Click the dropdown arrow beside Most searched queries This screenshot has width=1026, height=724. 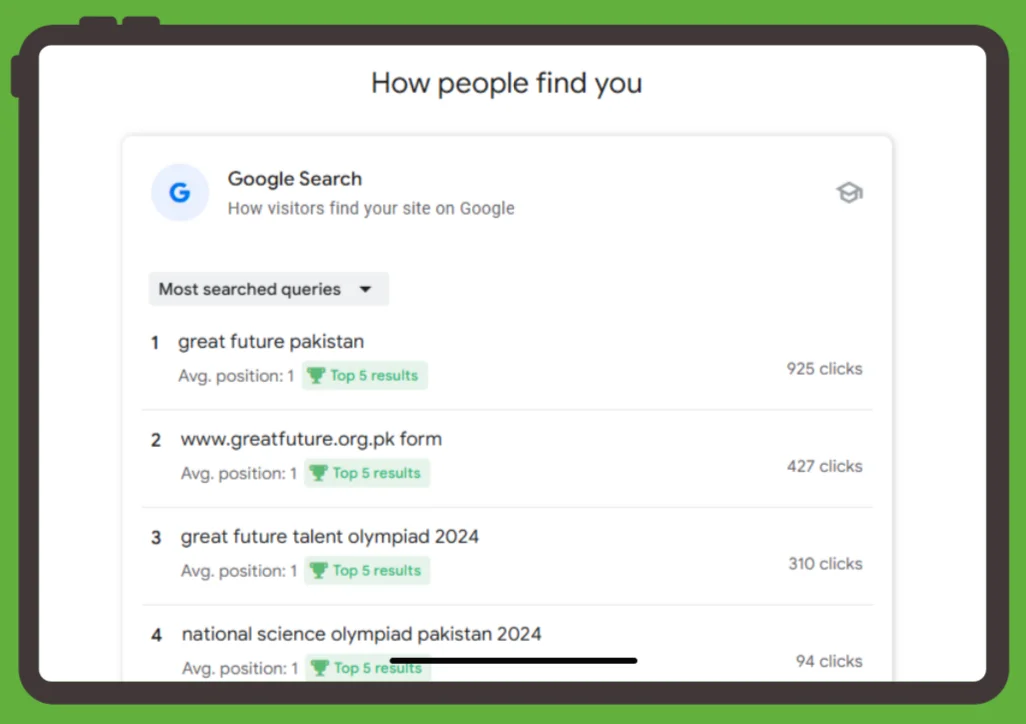click(365, 289)
